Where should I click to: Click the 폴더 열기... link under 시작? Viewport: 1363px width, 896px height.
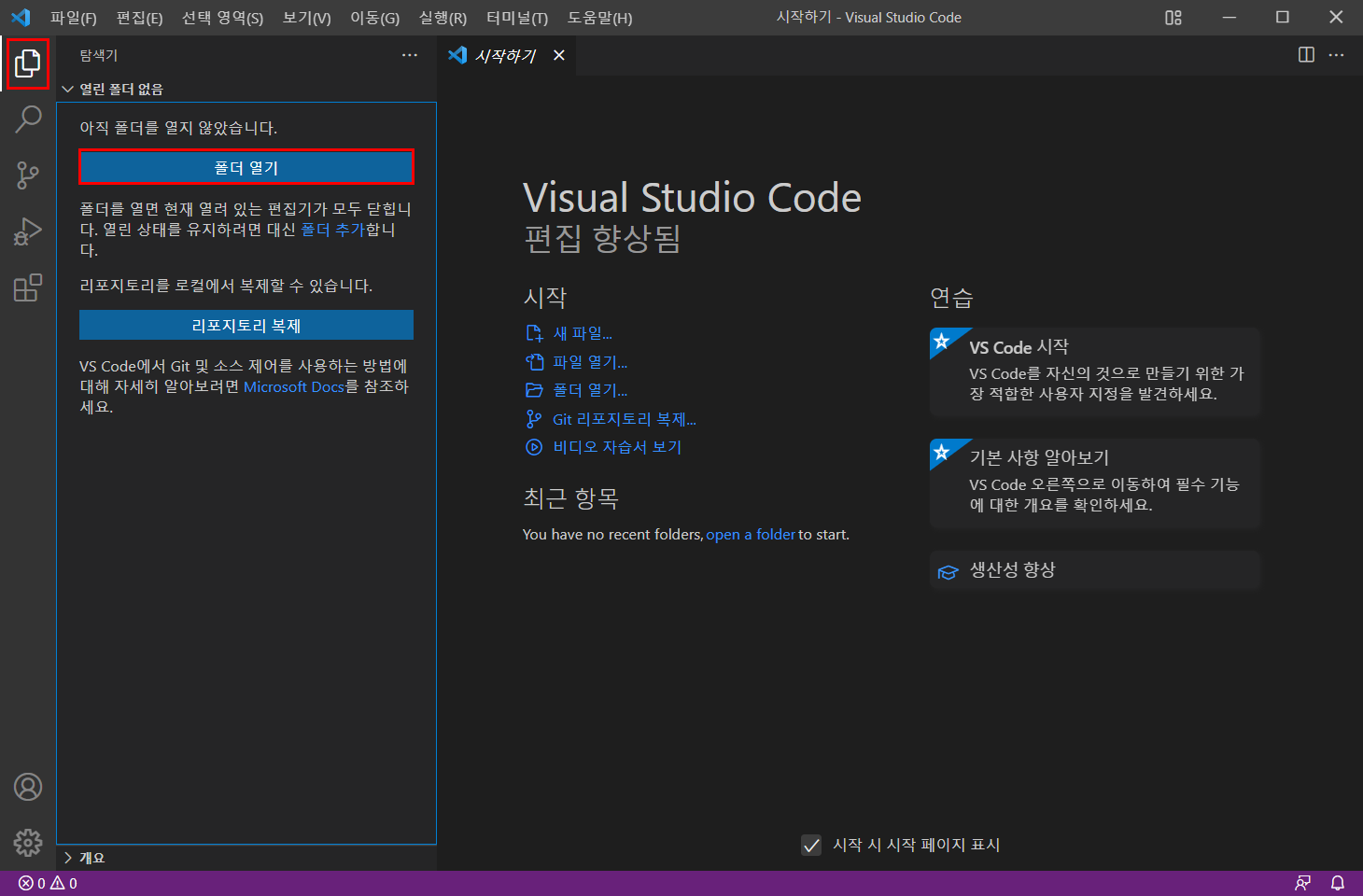click(577, 390)
